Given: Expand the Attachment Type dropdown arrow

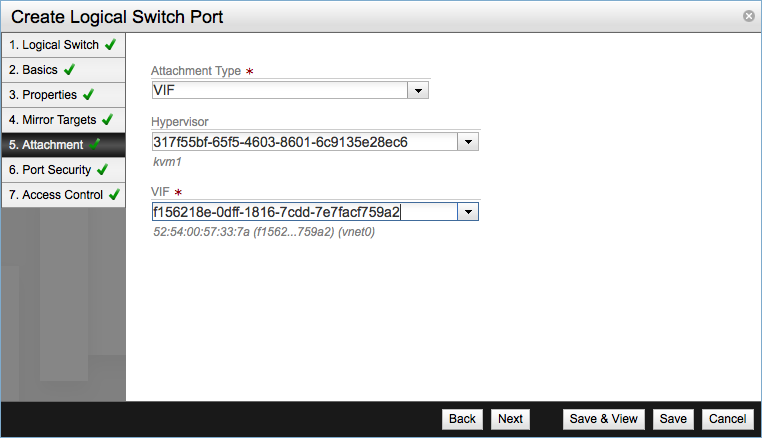Looking at the screenshot, I should coord(418,91).
